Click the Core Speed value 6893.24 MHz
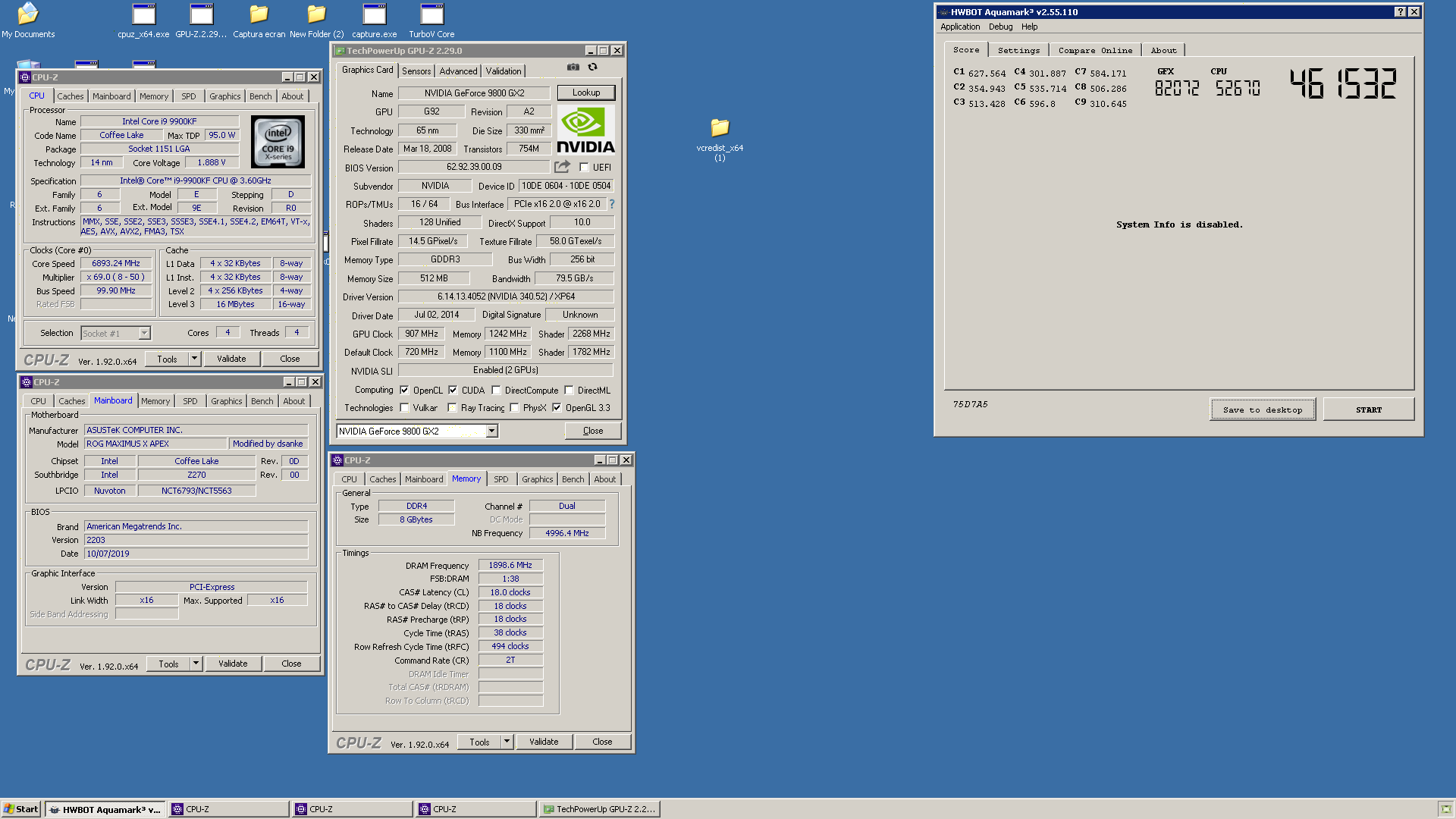Screen dimensions: 1456x819 (116, 264)
